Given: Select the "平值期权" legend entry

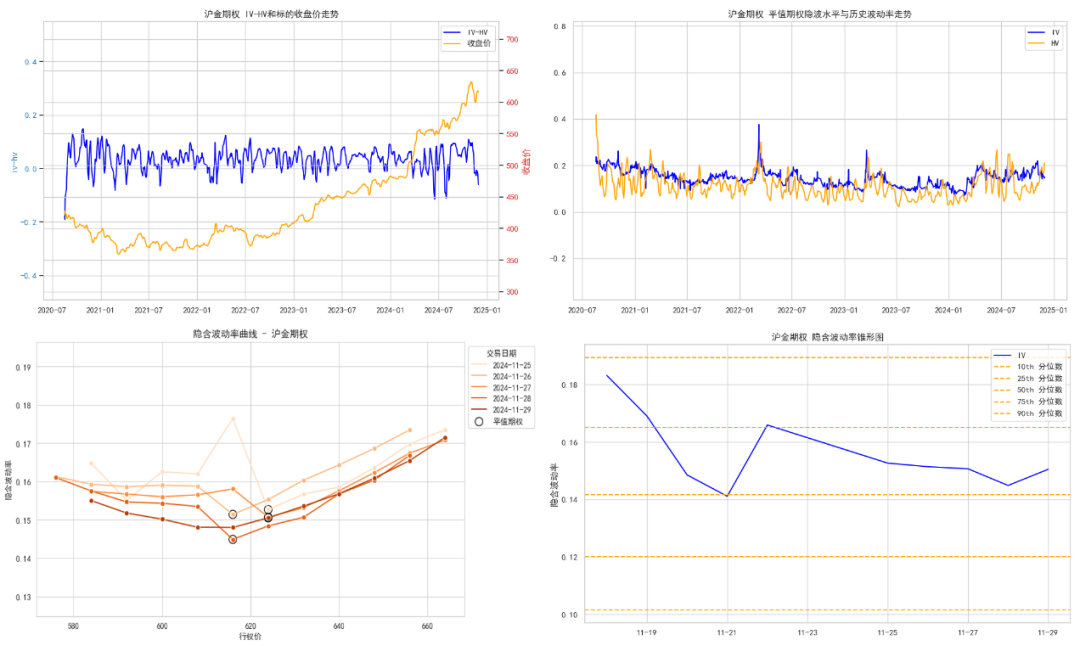Looking at the screenshot, I should [499, 421].
